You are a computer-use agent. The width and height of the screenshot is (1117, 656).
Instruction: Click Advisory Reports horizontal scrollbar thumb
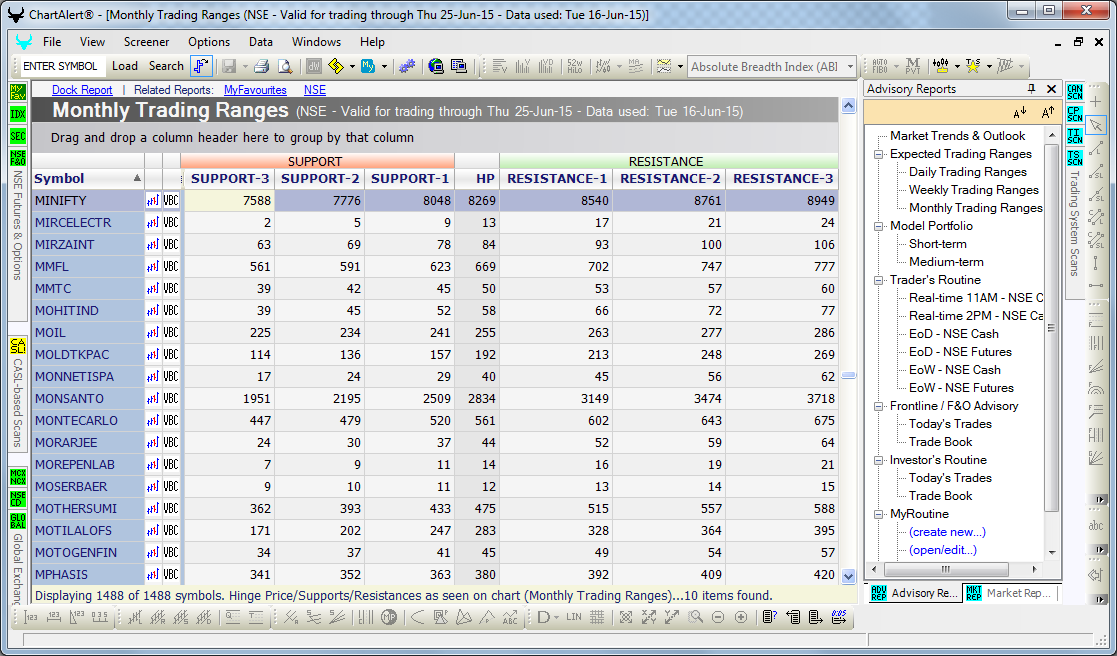tap(946, 569)
